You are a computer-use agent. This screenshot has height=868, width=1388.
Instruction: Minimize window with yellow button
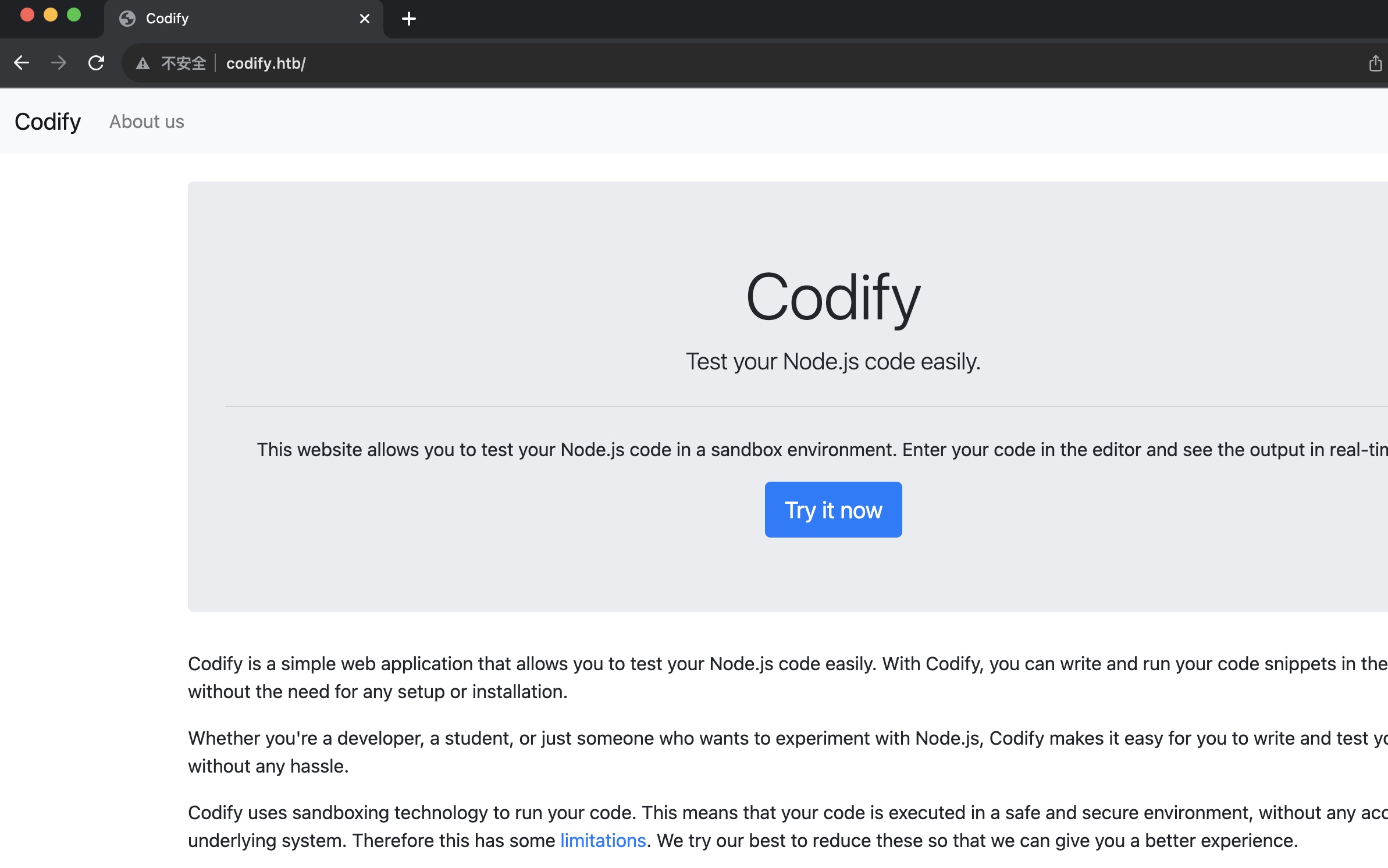pyautogui.click(x=51, y=15)
